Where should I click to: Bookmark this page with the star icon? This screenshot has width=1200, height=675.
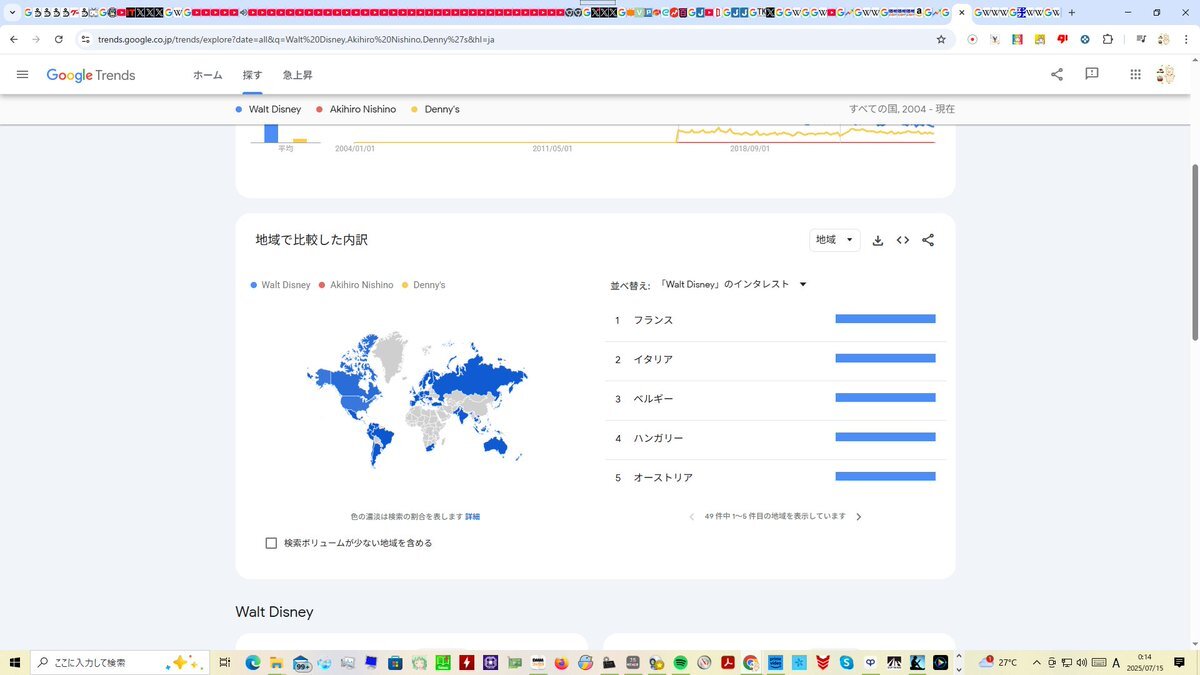pyautogui.click(x=941, y=39)
